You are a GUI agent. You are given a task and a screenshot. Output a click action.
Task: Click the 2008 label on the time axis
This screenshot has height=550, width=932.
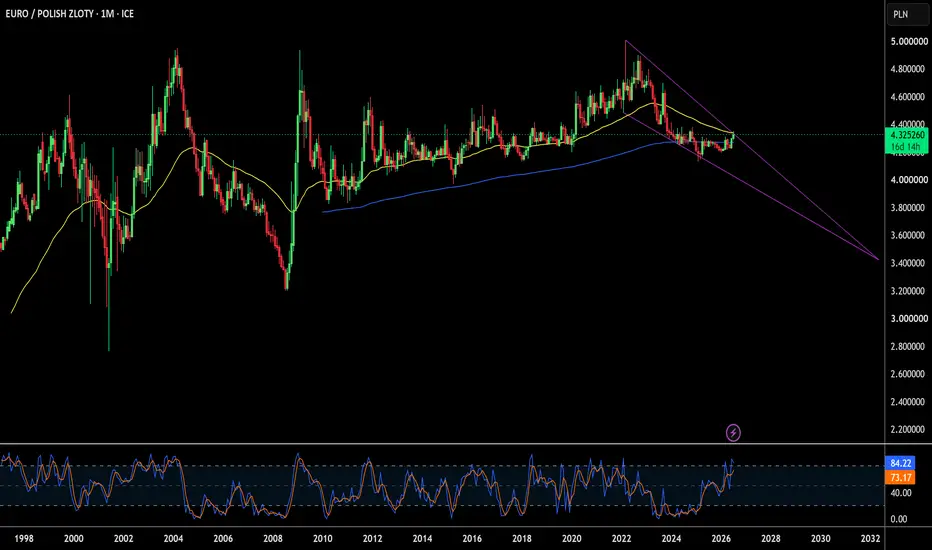273,539
